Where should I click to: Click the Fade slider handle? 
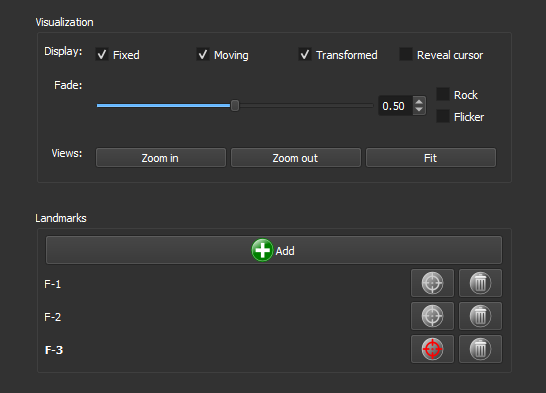(x=235, y=105)
